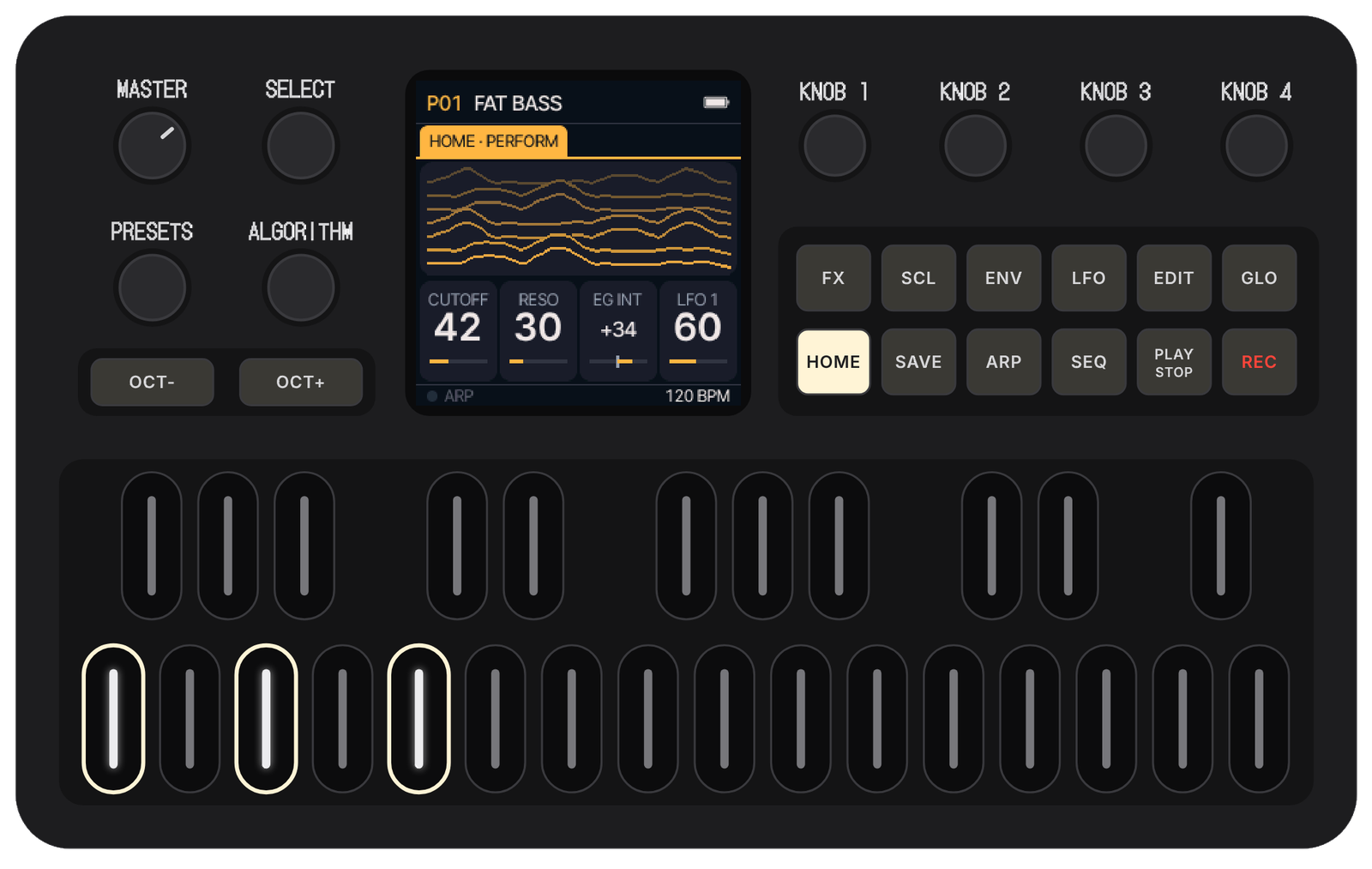Select the highlighted HOME button
This screenshot has height=869, width=1372.
click(833, 362)
